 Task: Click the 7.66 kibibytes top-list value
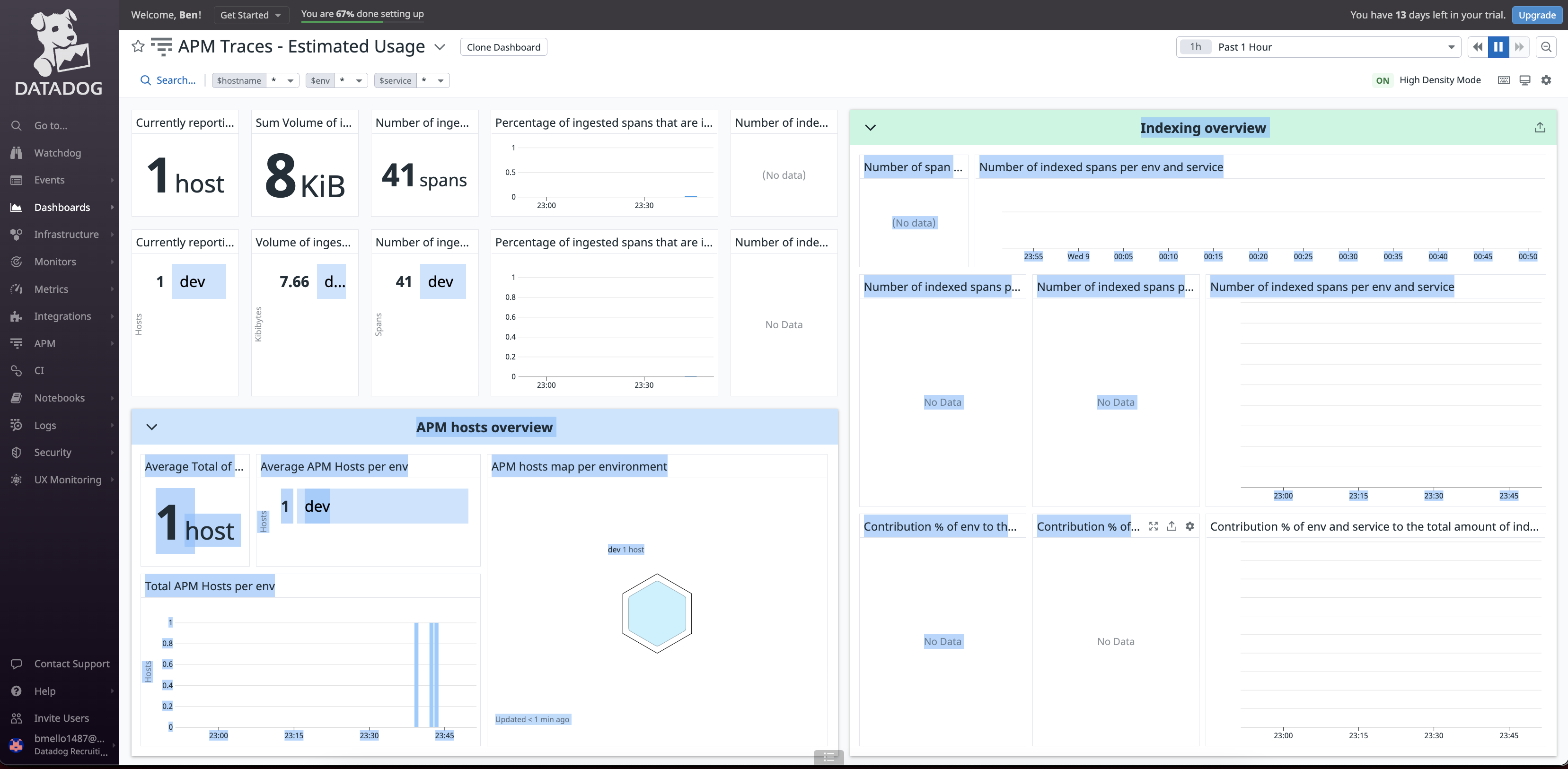pyautogui.click(x=294, y=282)
